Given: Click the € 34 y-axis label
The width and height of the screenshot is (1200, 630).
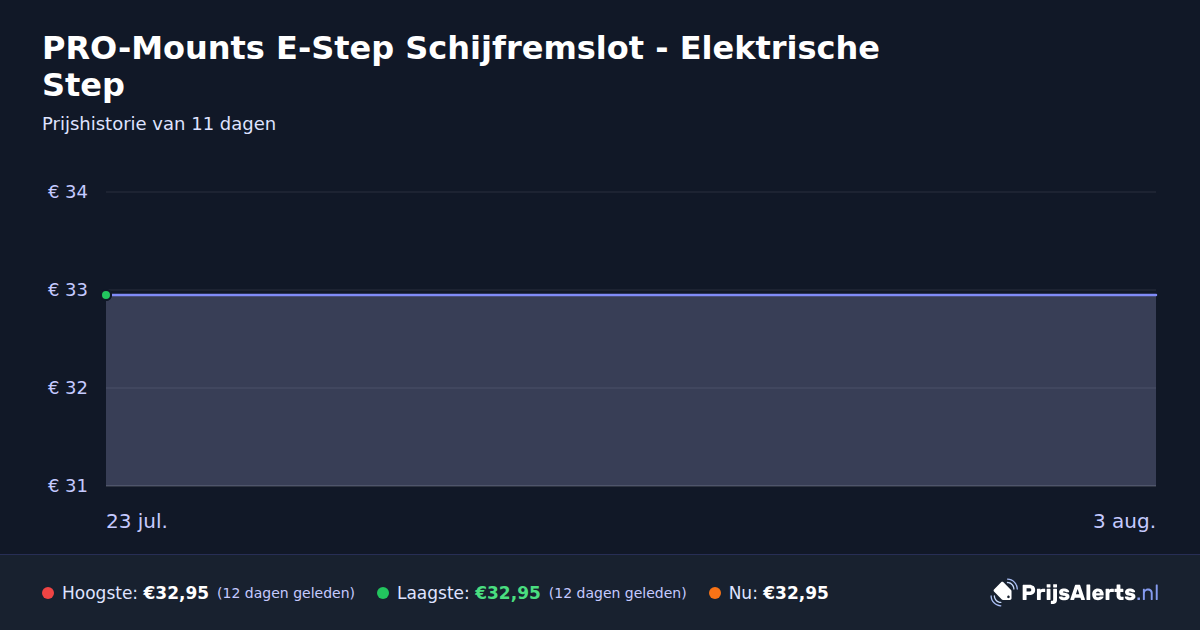Looking at the screenshot, I should [68, 192].
